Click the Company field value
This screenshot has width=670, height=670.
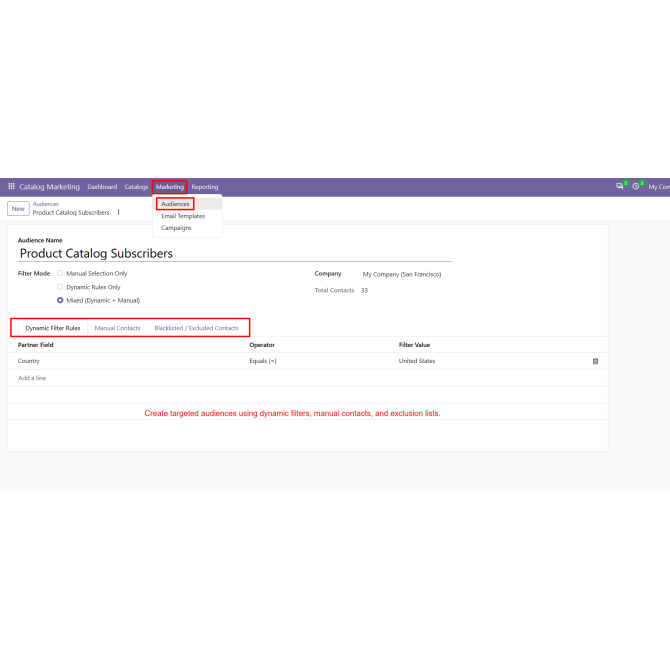click(402, 274)
